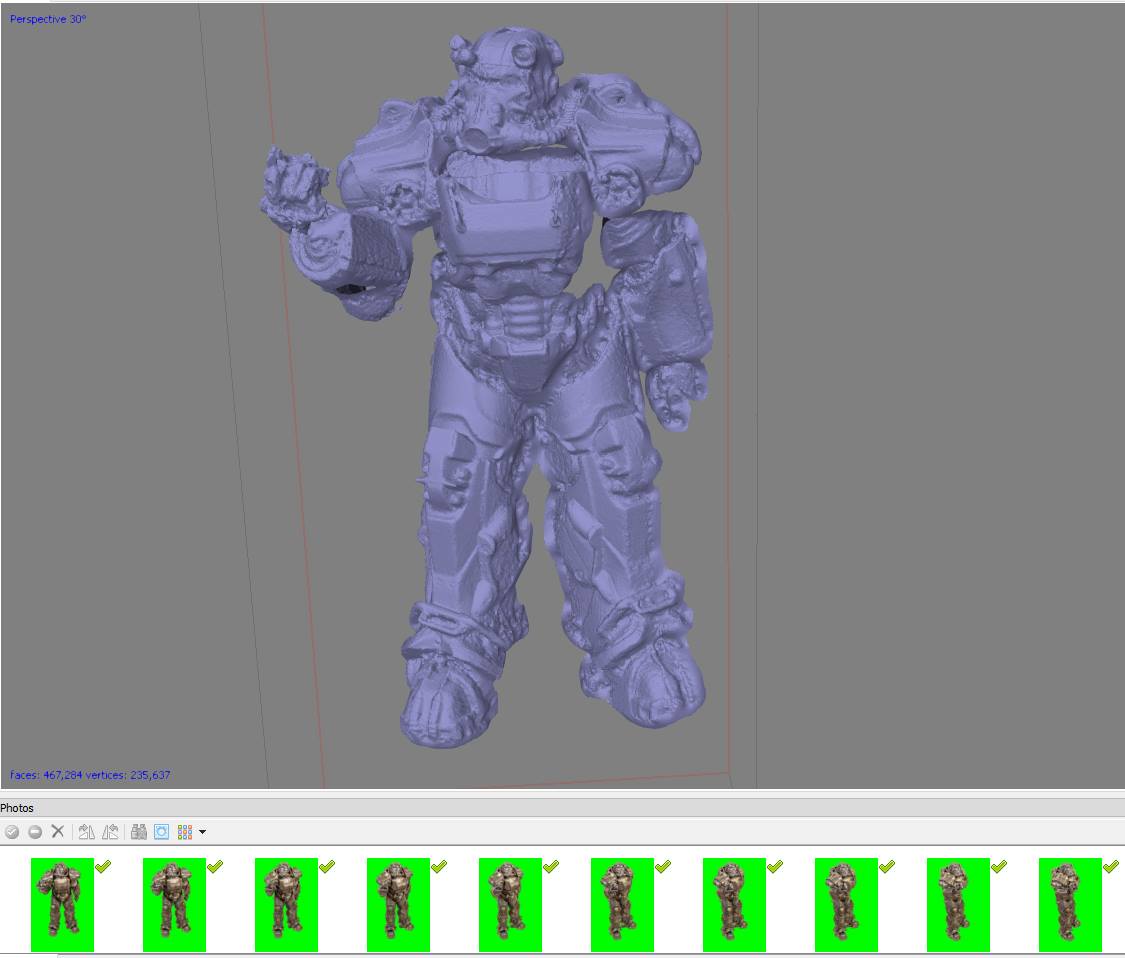Toggle the highlighted blue masks view icon
The image size is (1125, 958).
(161, 832)
